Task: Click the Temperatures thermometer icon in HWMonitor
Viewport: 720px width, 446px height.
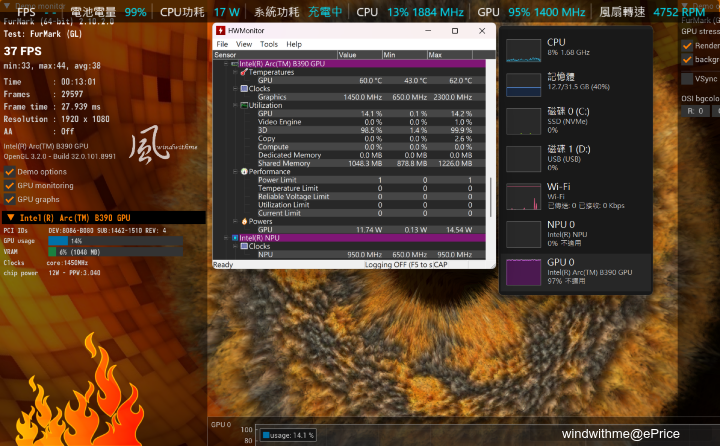Action: click(244, 72)
